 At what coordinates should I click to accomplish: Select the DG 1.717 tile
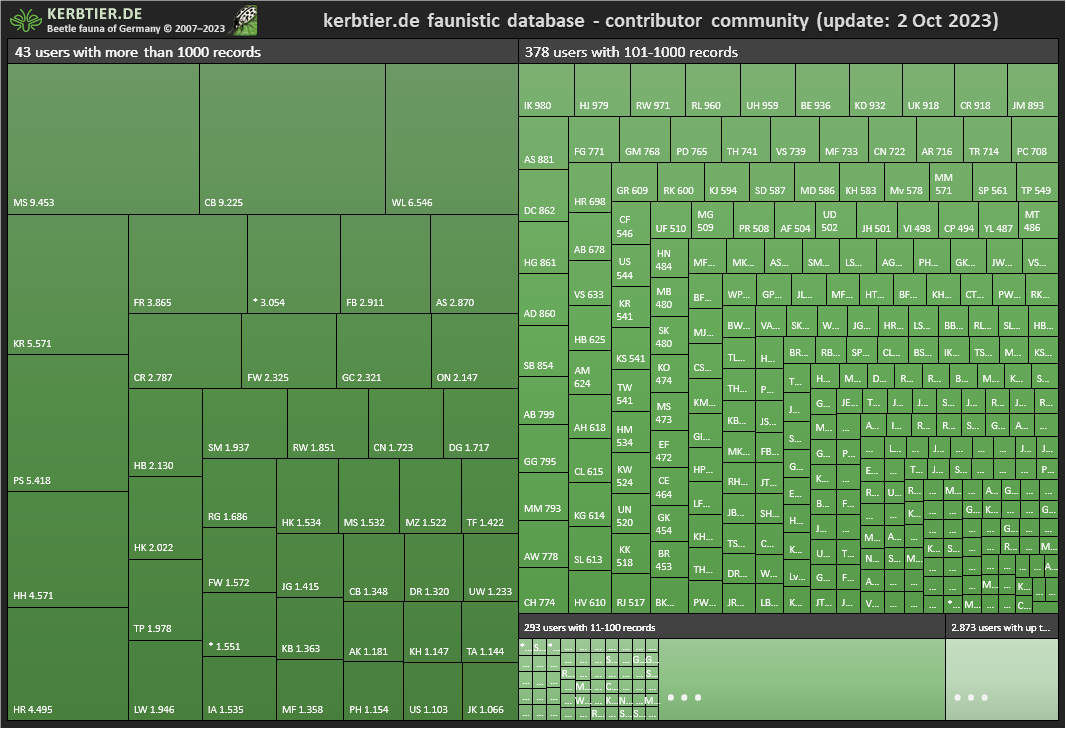(481, 423)
